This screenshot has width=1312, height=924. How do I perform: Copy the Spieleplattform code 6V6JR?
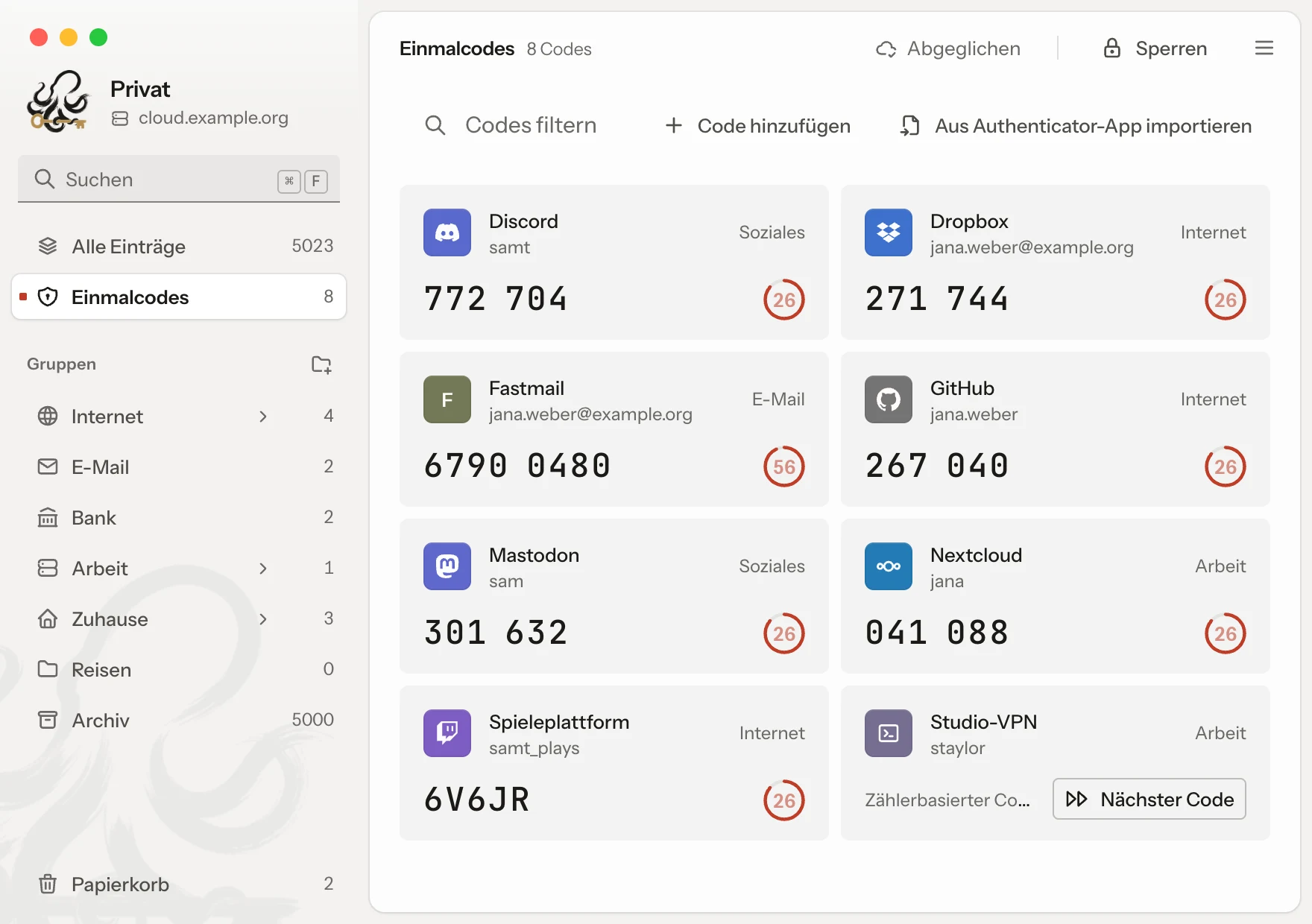pos(477,800)
